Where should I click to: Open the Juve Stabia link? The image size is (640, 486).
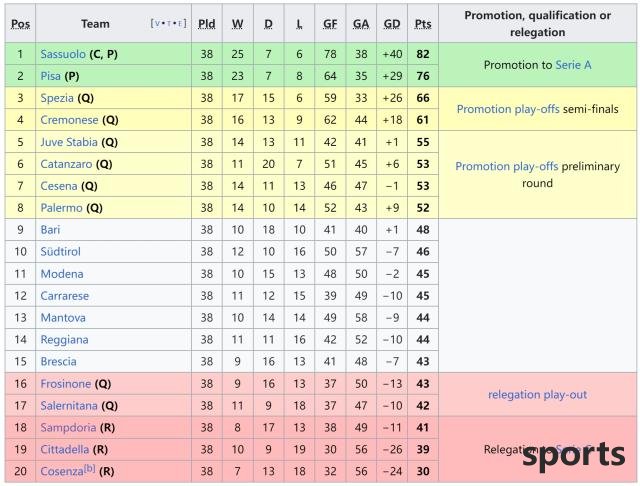pyautogui.click(x=69, y=142)
